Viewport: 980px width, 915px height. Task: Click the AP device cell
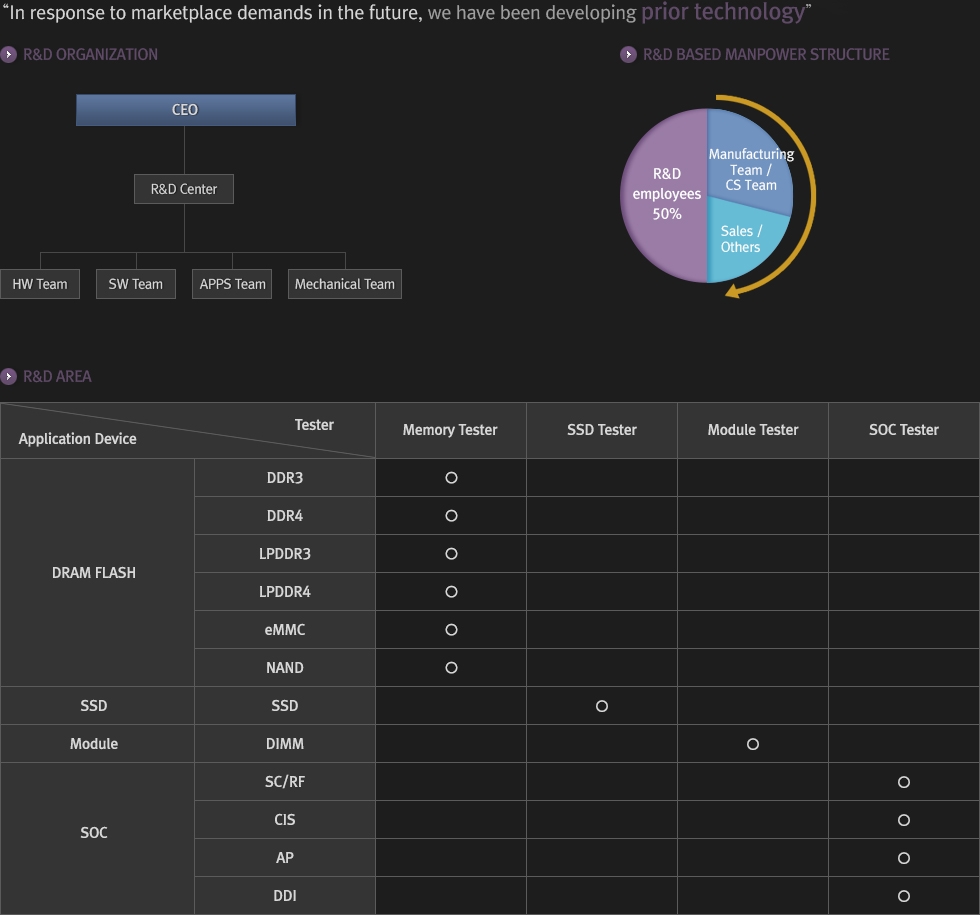pyautogui.click(x=285, y=858)
